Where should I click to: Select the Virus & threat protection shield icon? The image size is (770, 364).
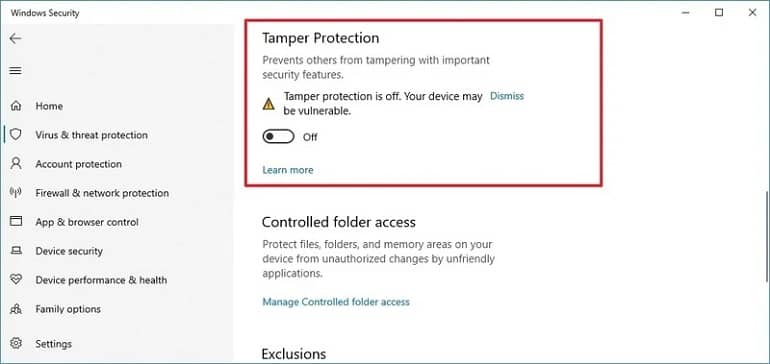click(x=16, y=135)
